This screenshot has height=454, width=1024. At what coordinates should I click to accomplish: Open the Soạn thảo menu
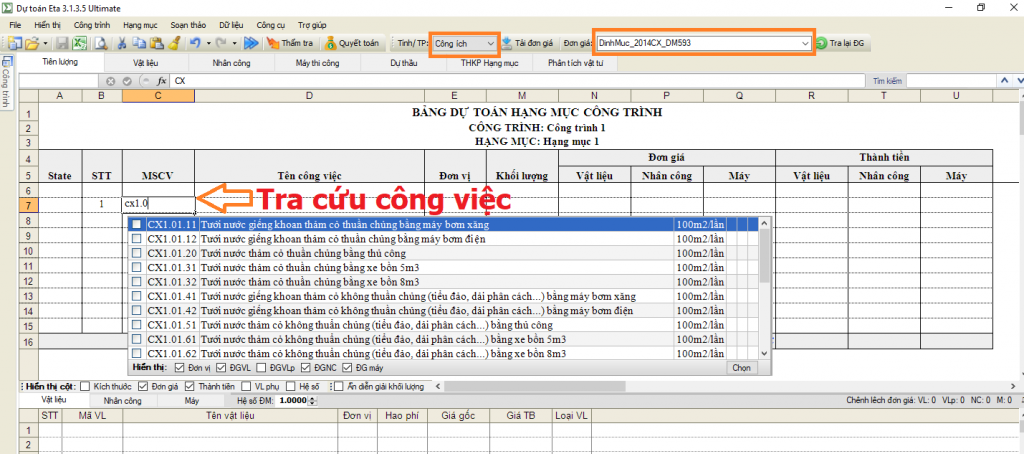[x=188, y=25]
